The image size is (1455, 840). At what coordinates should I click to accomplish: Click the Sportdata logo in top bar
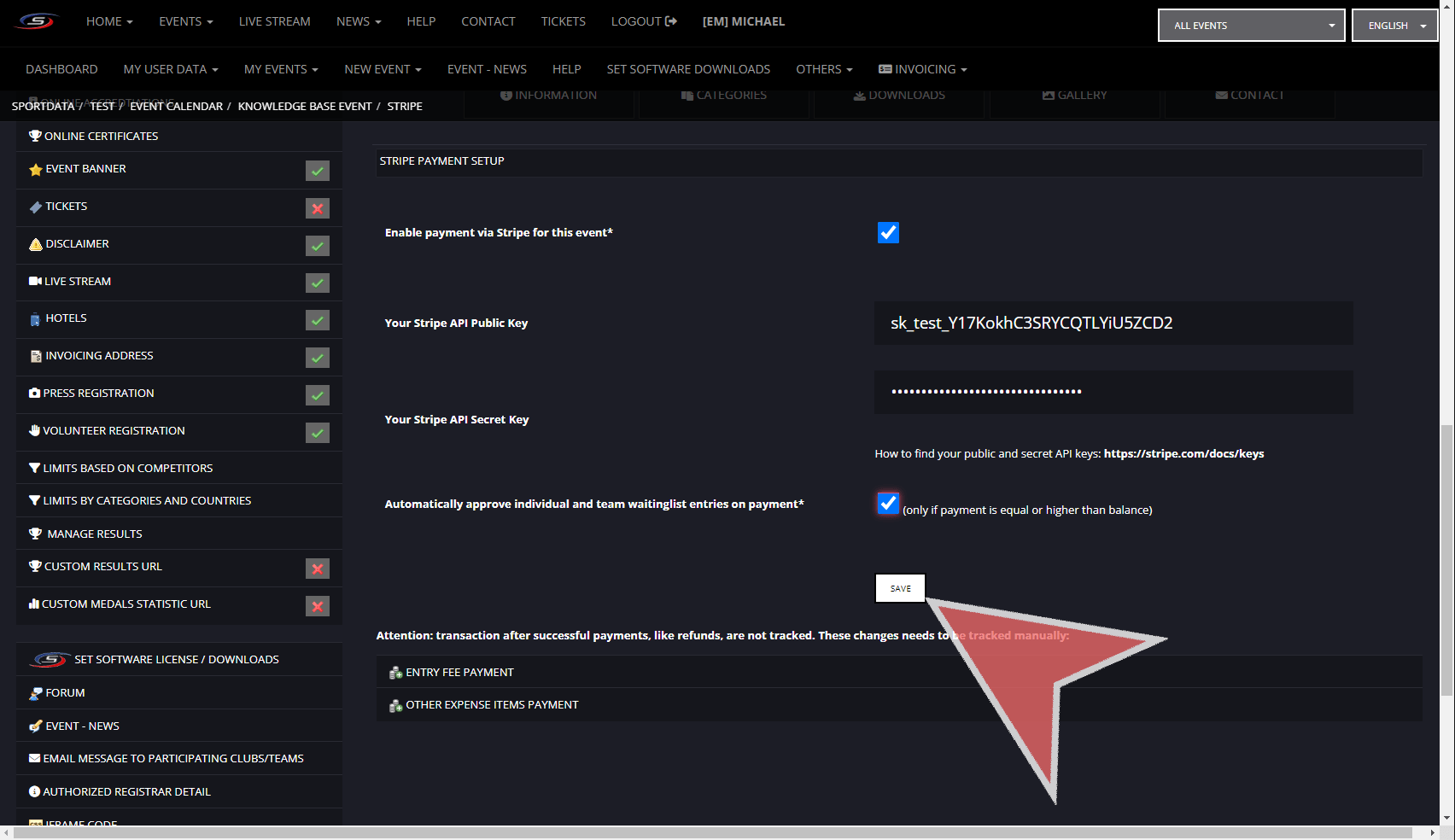point(36,21)
